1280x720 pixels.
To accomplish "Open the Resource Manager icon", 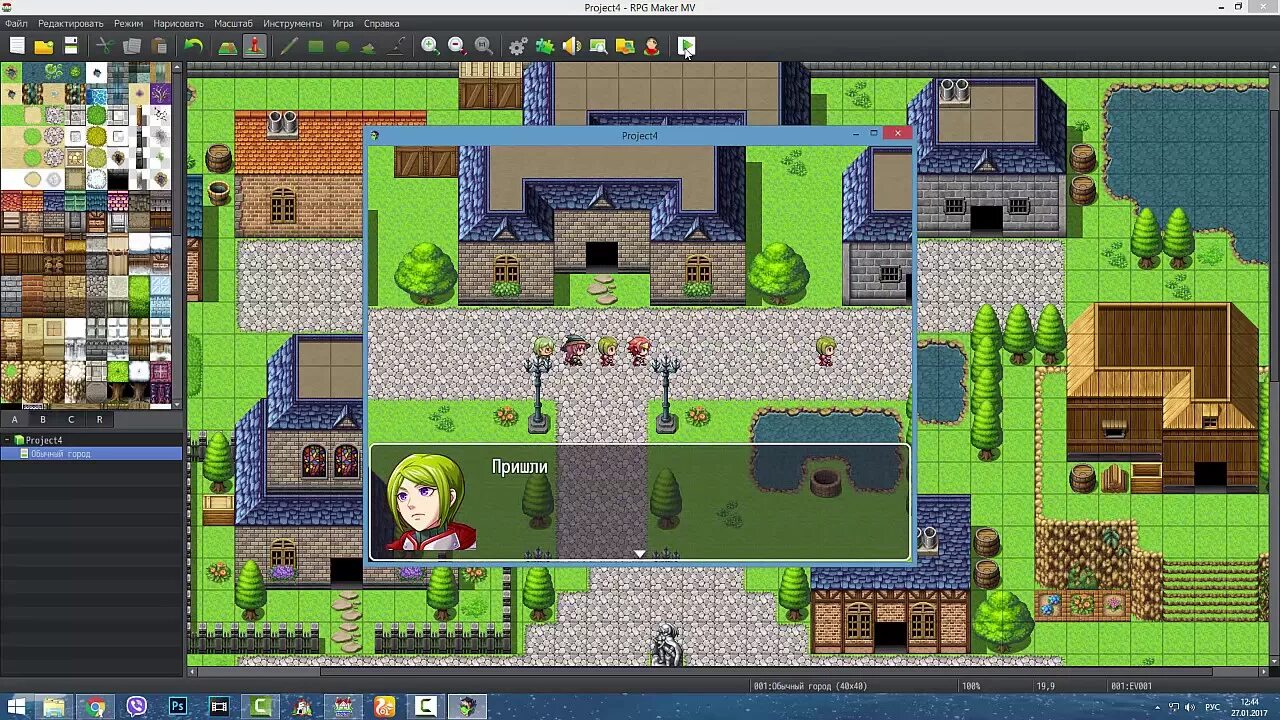I will click(x=625, y=45).
